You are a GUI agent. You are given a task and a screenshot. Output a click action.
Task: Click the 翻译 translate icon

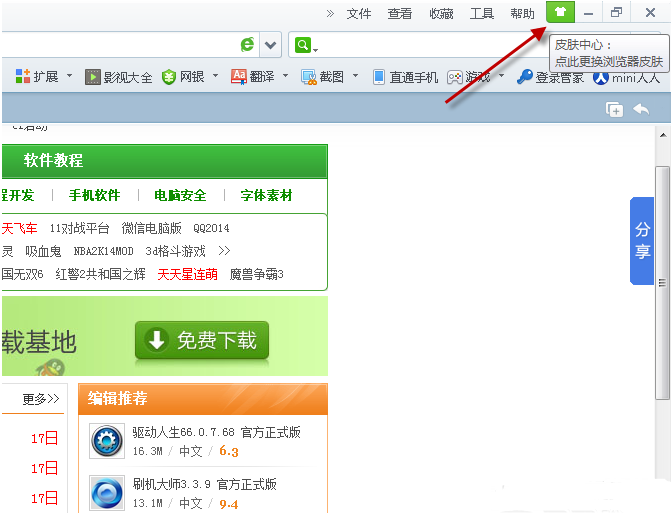[x=239, y=77]
